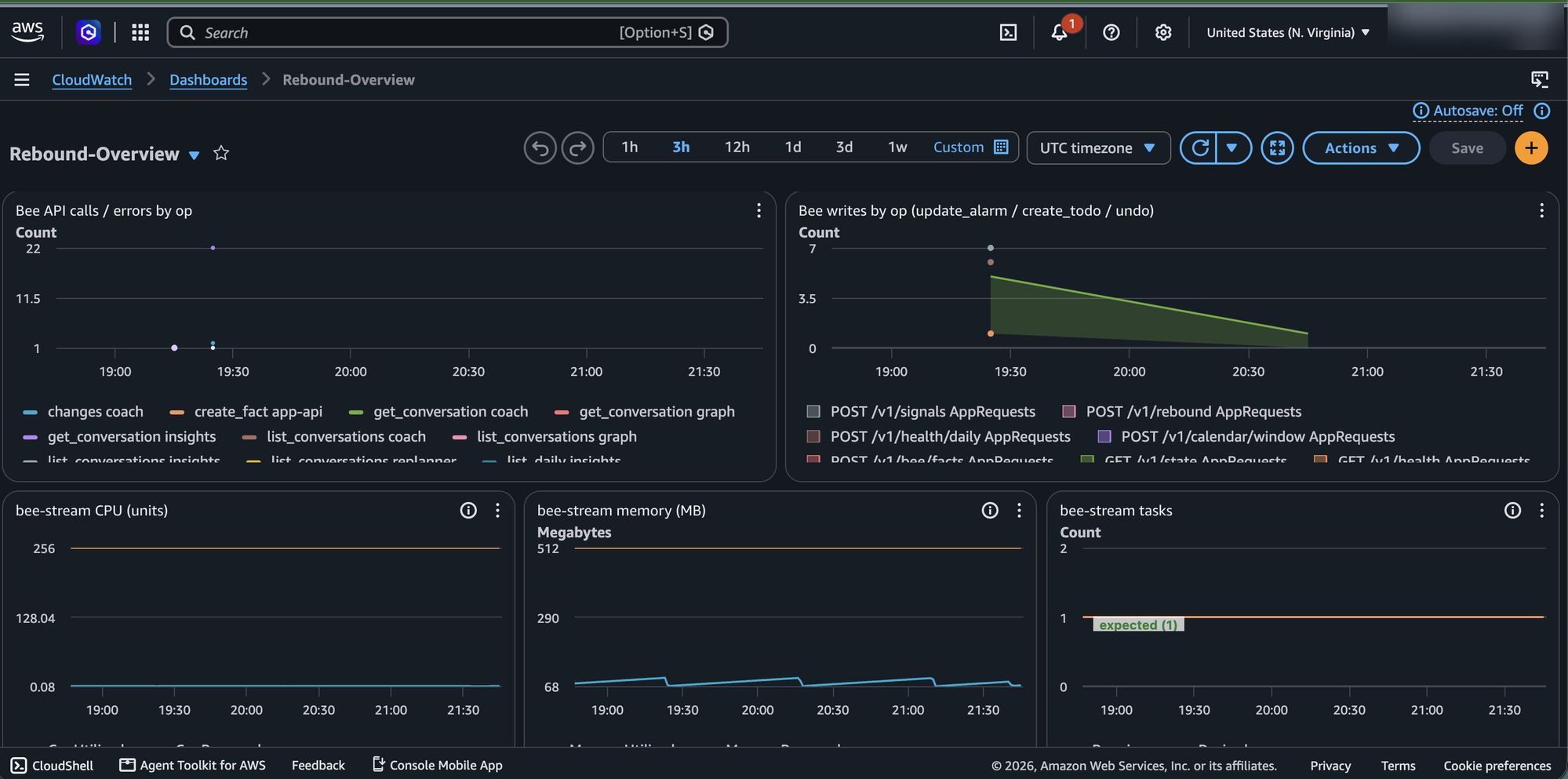Redo the dashboard change
Viewport: 1568px width, 779px height.
pos(577,147)
